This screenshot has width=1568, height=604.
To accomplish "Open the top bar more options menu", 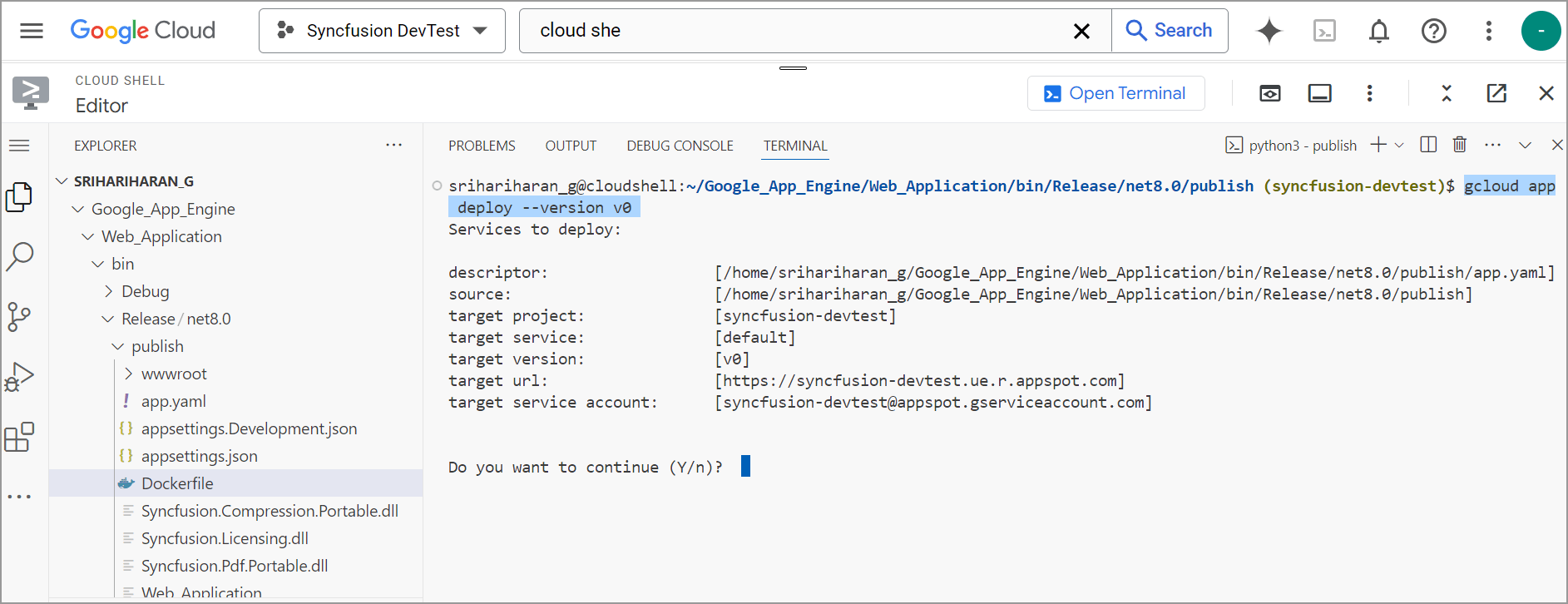I will 1489,31.
